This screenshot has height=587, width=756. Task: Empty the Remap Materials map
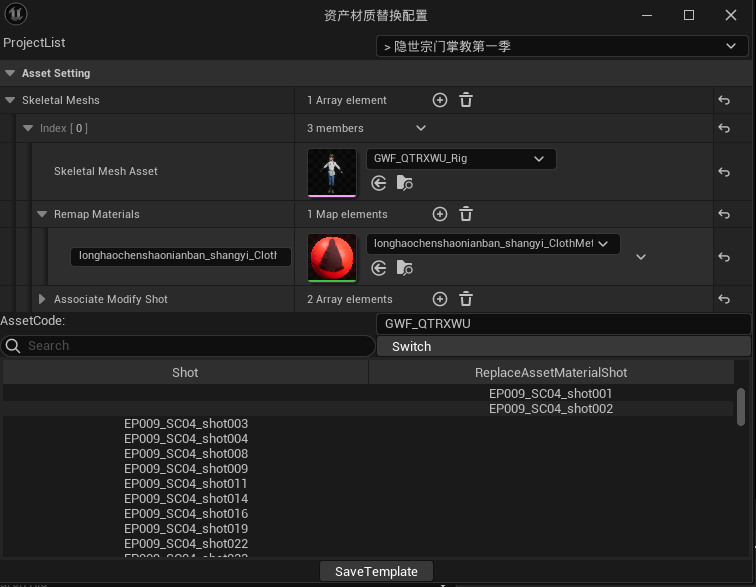(x=465, y=214)
